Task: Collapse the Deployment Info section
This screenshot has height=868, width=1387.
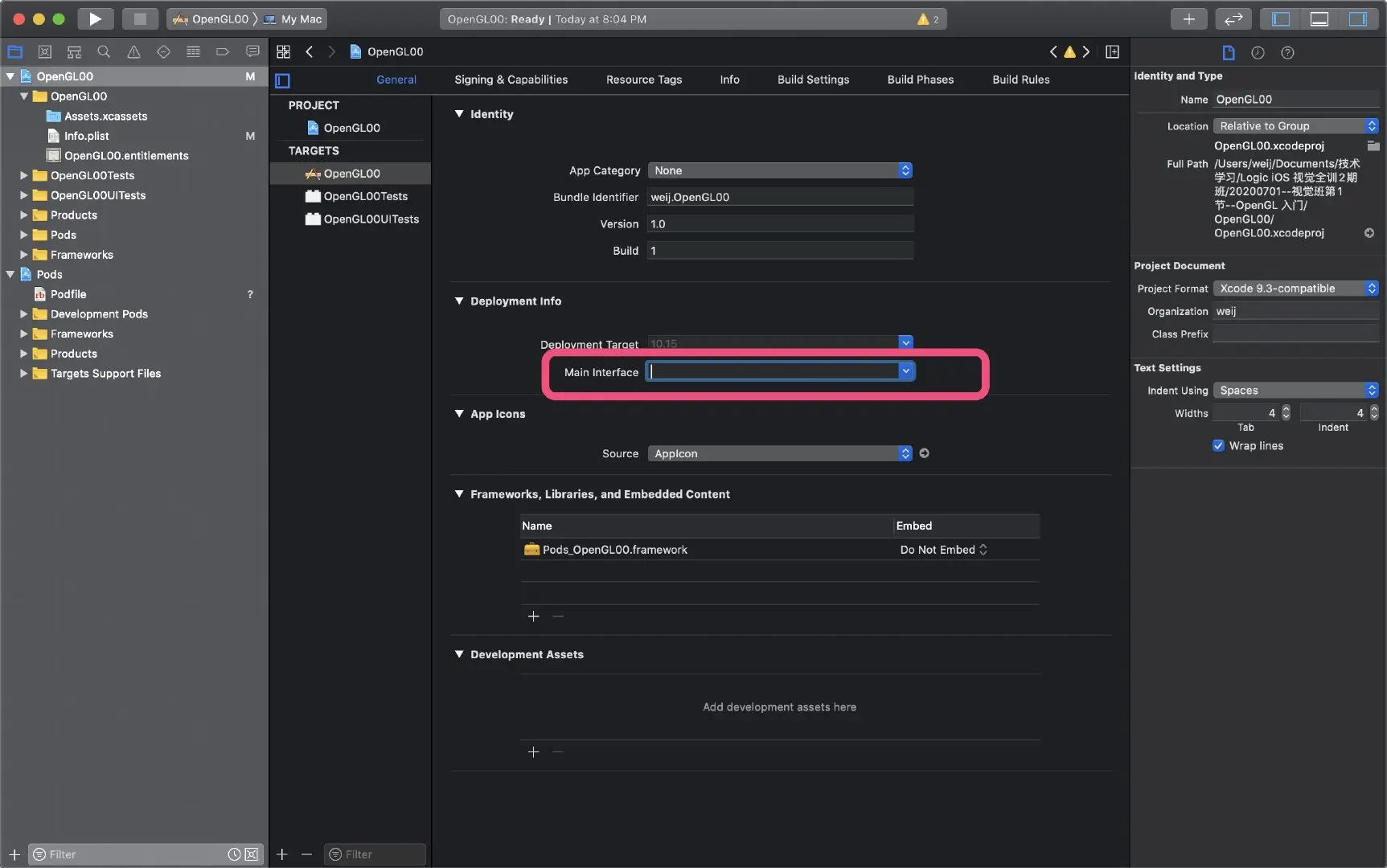Action: pos(459,301)
